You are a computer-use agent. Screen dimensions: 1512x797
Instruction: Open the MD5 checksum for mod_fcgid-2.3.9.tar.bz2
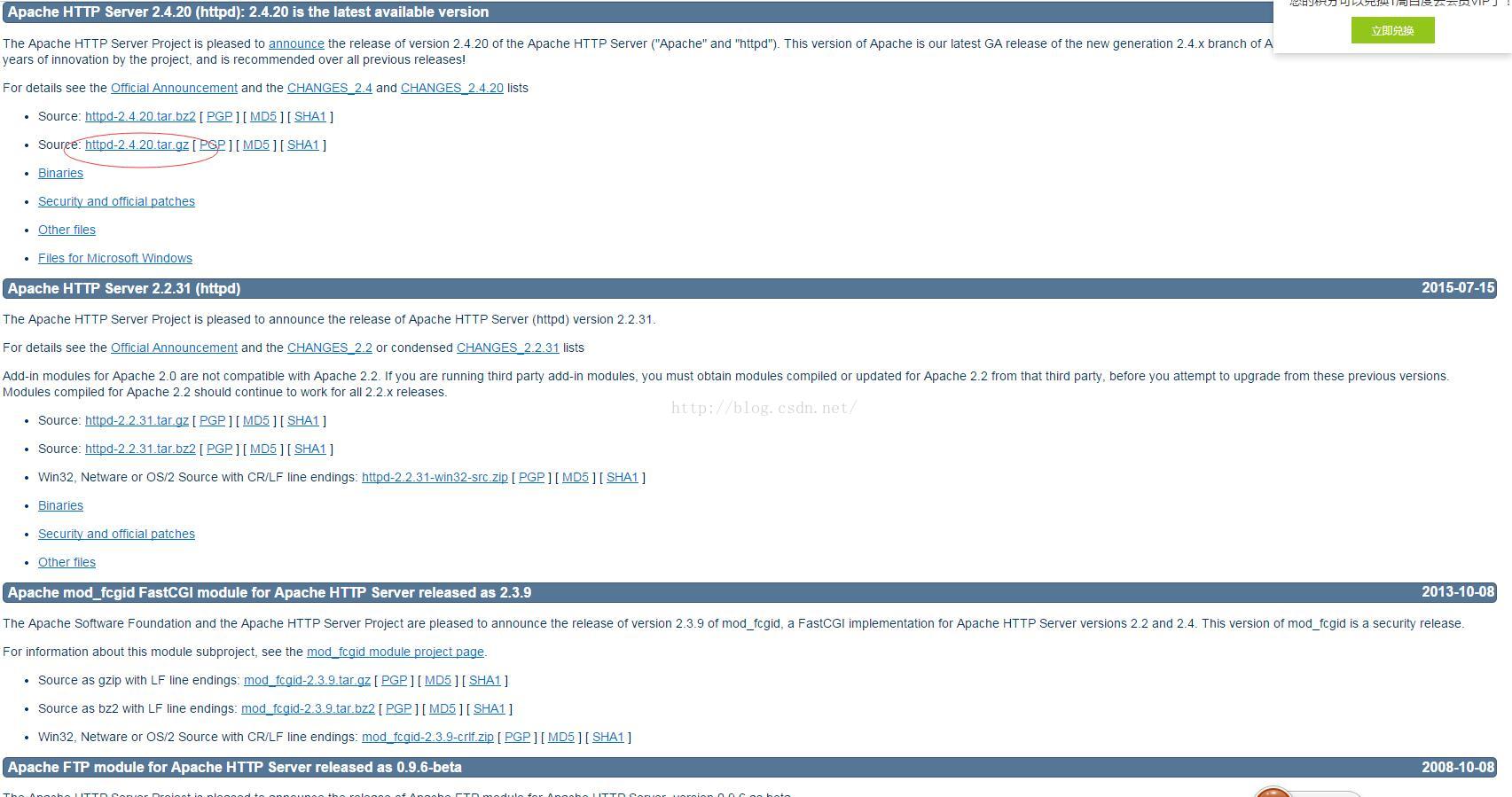(x=443, y=708)
